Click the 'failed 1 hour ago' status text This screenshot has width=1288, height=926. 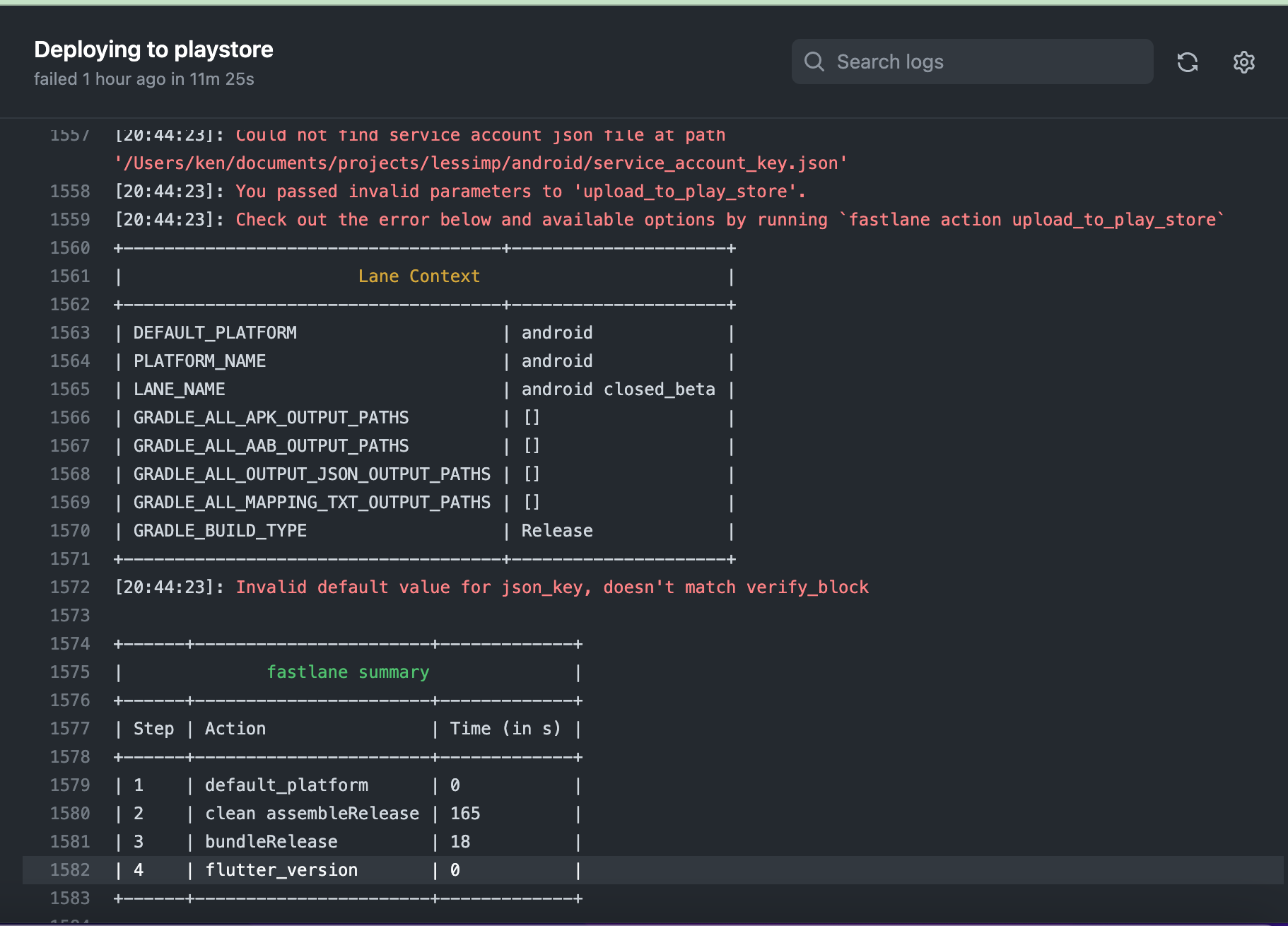[144, 79]
